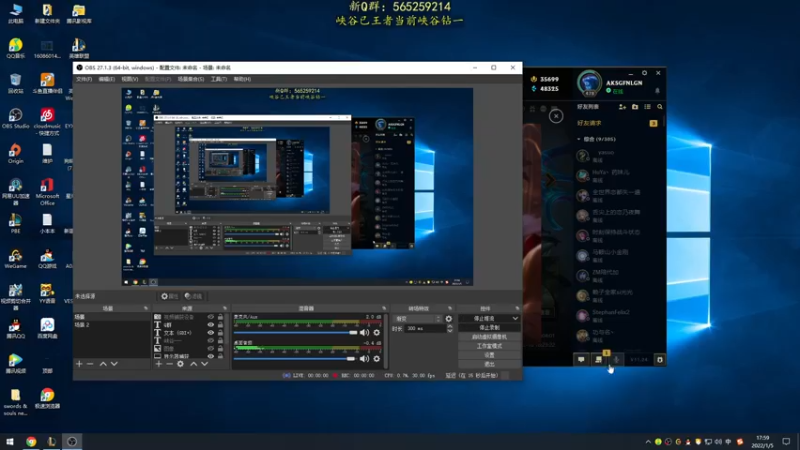800x450 pixels.
Task: Adjust the 时长 duration stepper arrows
Action: pos(449,329)
